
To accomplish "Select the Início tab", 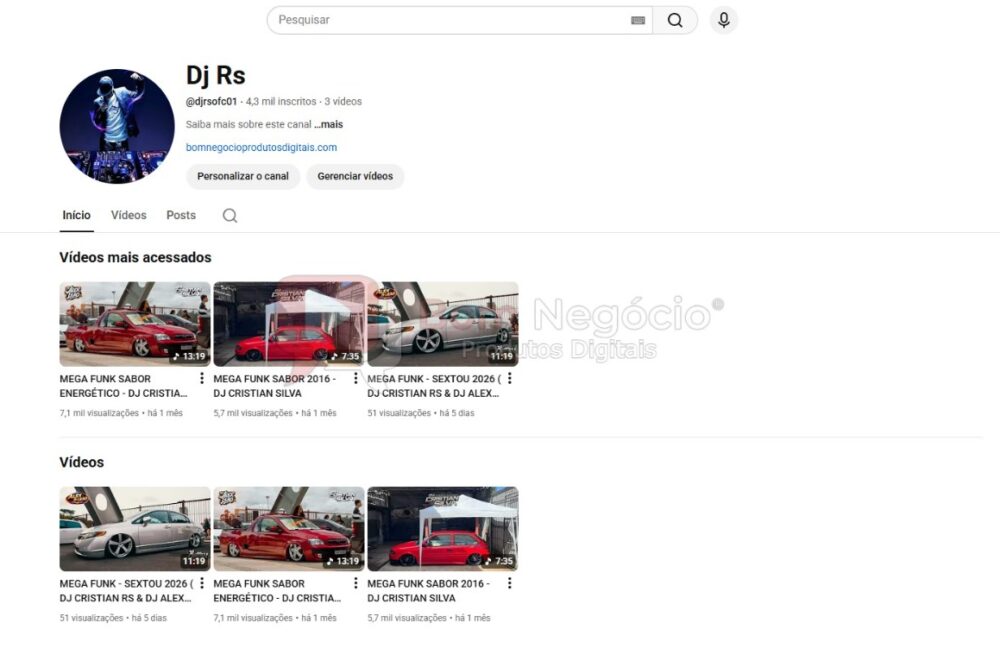I will tap(76, 216).
